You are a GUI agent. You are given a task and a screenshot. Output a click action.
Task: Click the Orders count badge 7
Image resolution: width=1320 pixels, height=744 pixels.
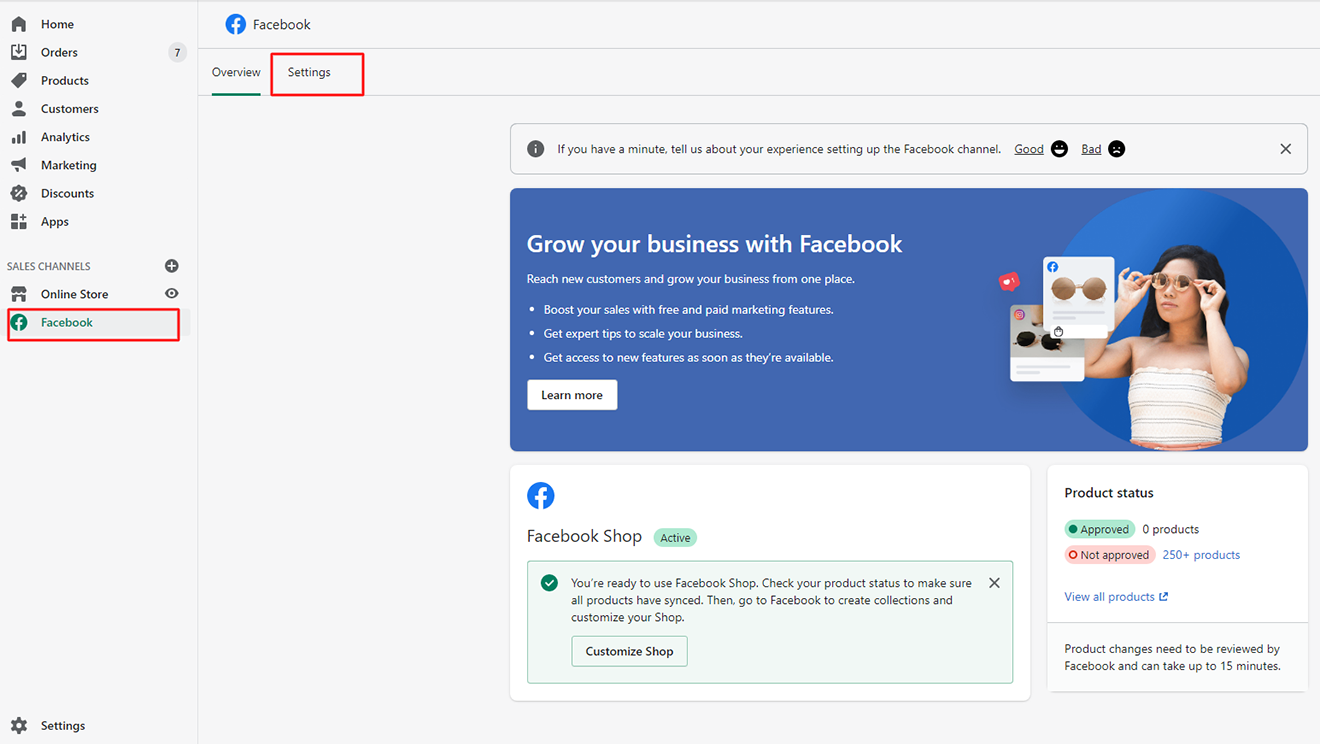click(177, 52)
